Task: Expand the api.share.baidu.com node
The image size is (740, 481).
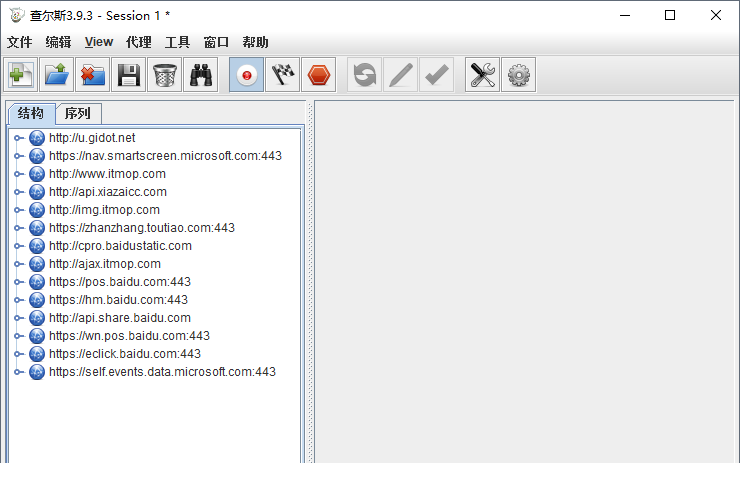Action: pyautogui.click(x=18, y=318)
